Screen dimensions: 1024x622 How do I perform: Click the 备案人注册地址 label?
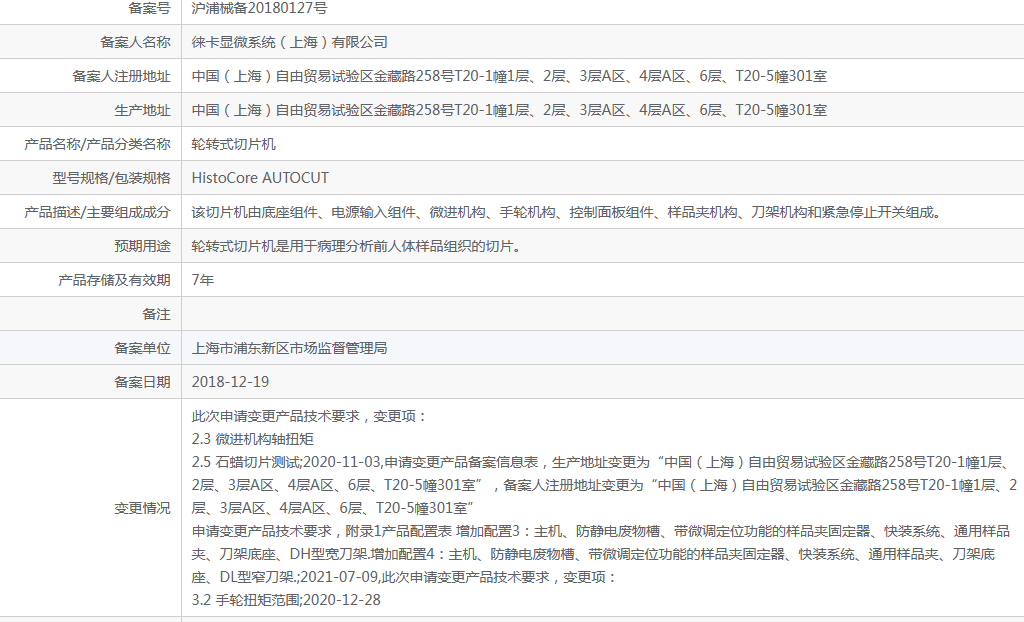121,76
